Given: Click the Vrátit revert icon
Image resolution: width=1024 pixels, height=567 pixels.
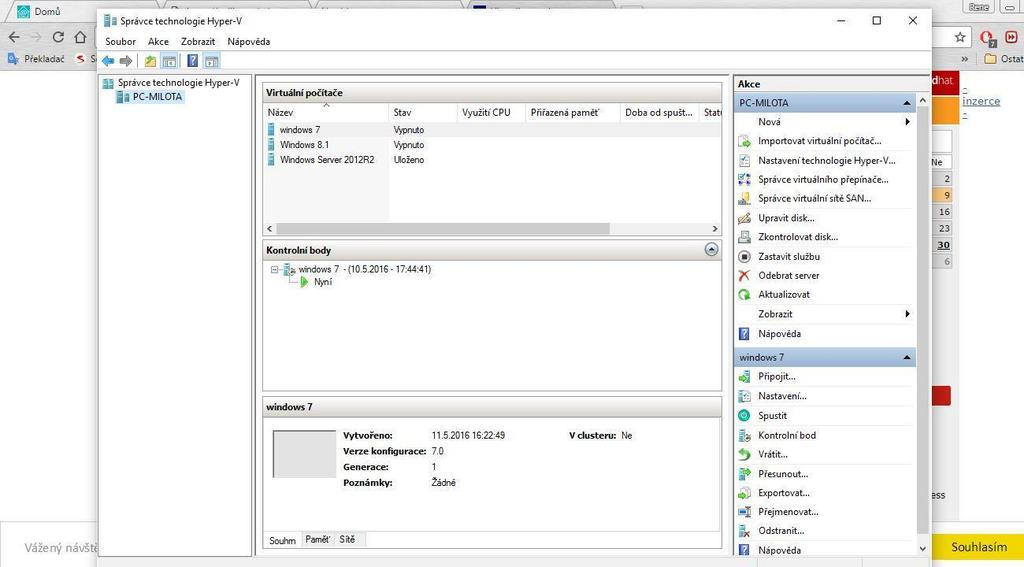Looking at the screenshot, I should point(744,454).
